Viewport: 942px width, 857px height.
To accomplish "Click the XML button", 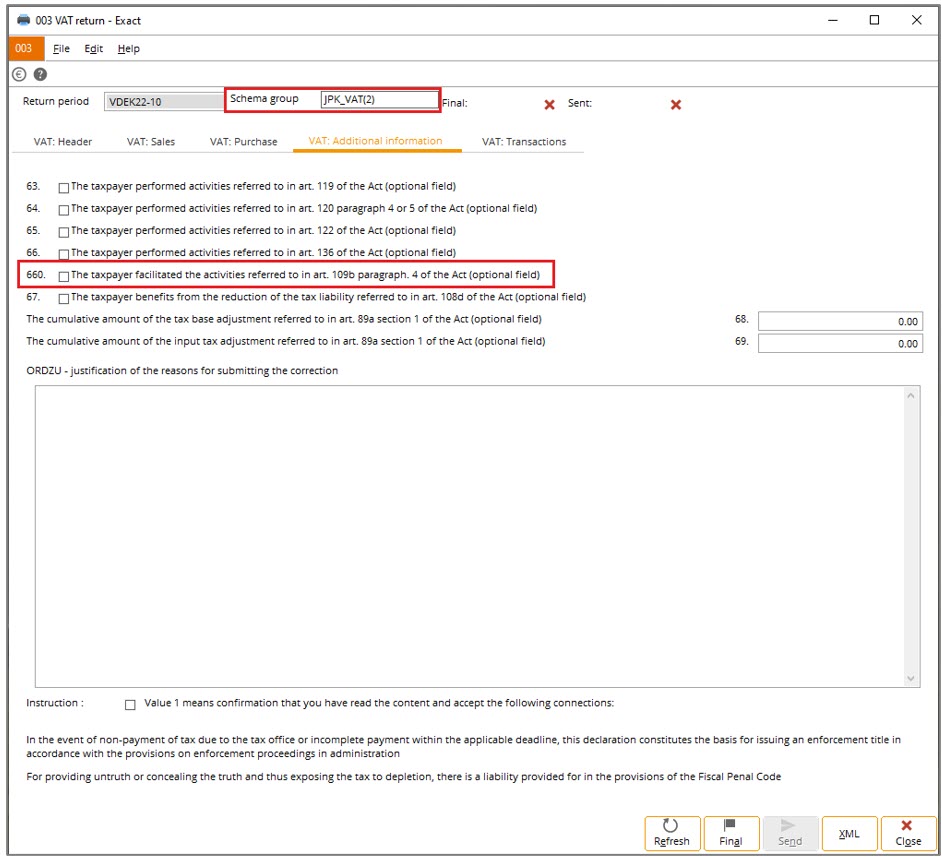I will coord(849,834).
